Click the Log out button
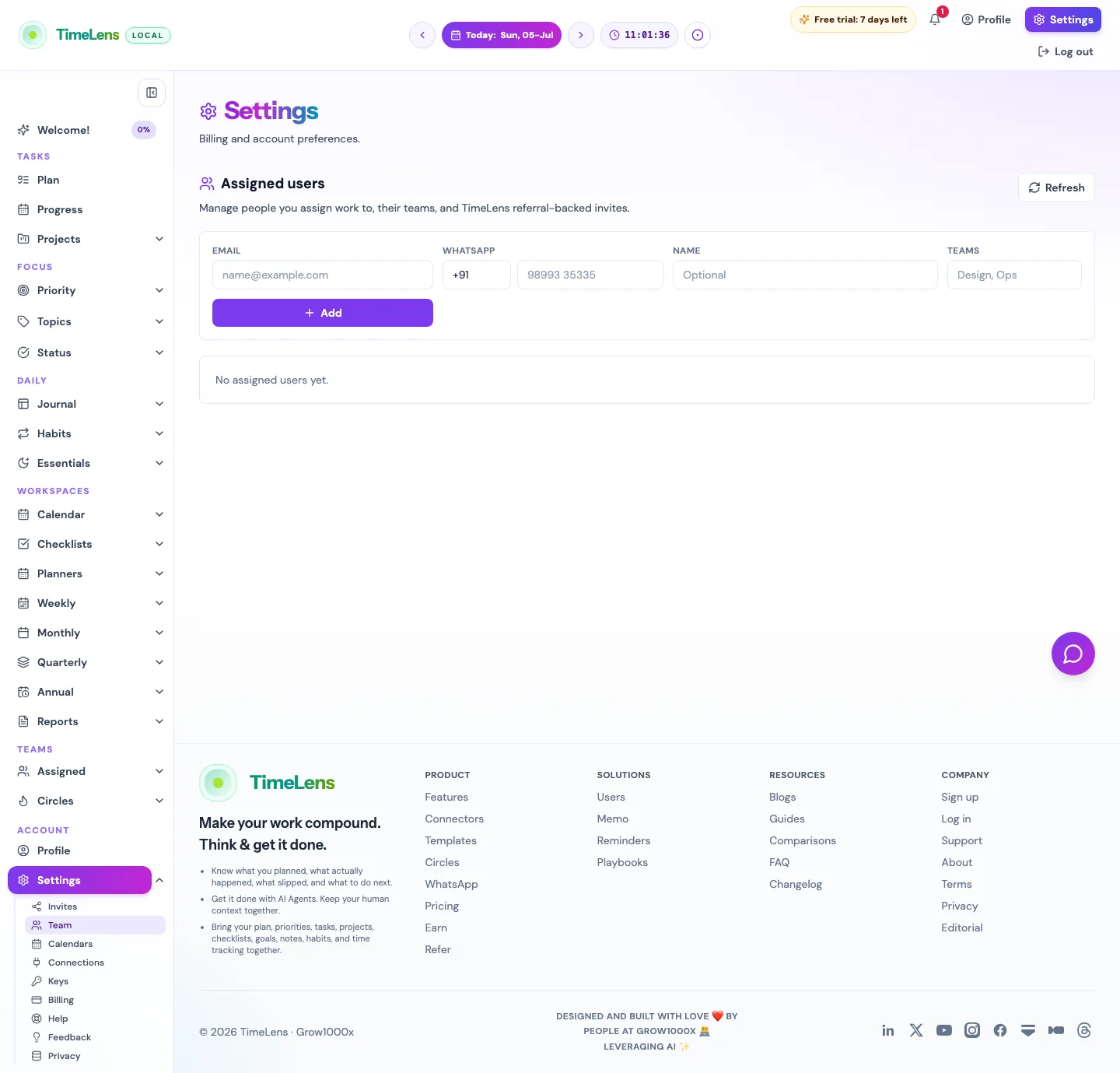The width and height of the screenshot is (1120, 1073). pyautogui.click(x=1066, y=51)
